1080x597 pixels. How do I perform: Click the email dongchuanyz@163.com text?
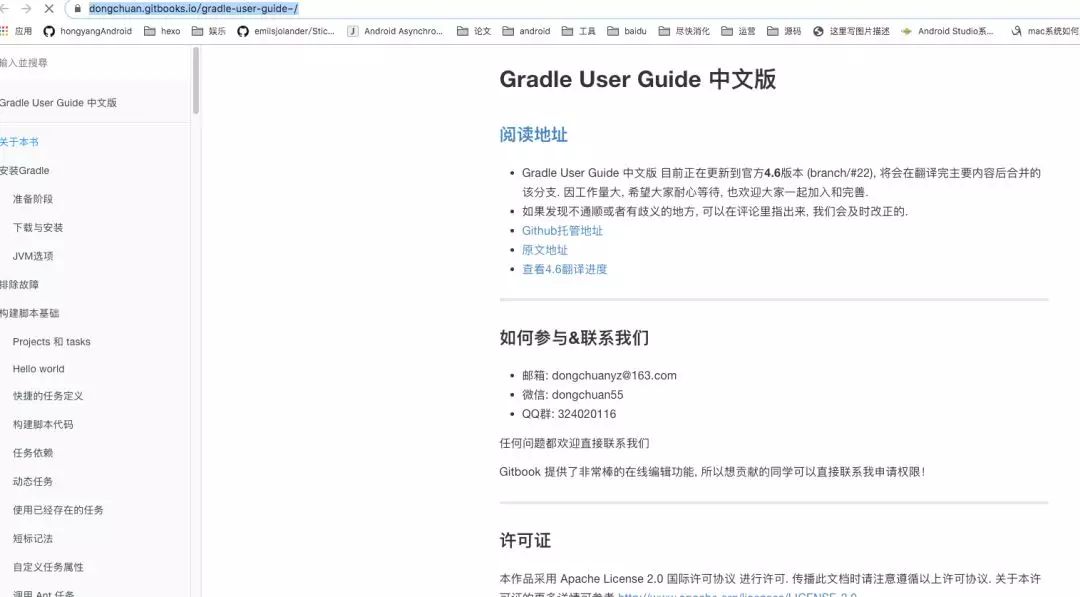pos(614,375)
